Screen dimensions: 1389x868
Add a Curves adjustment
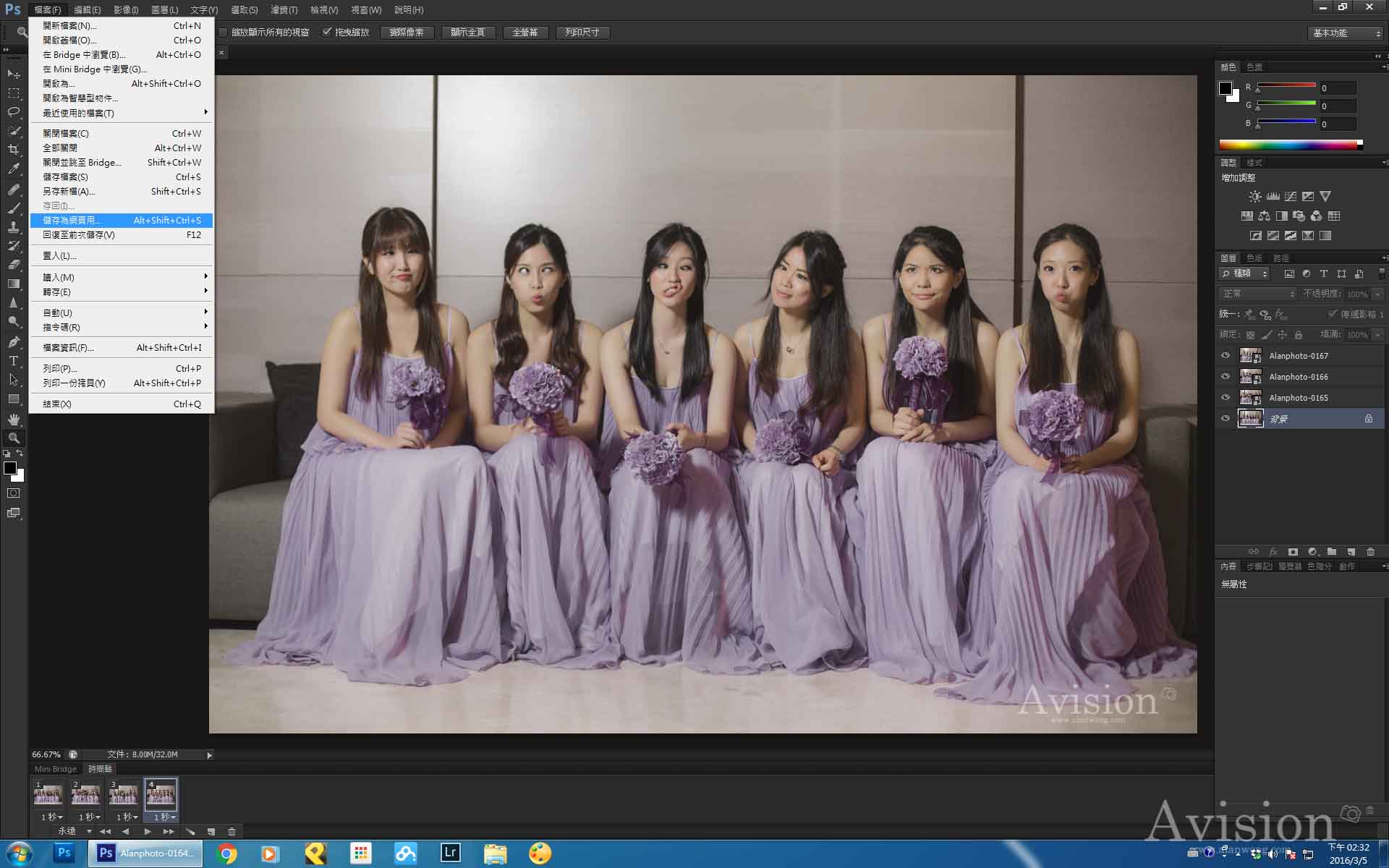(1291, 196)
